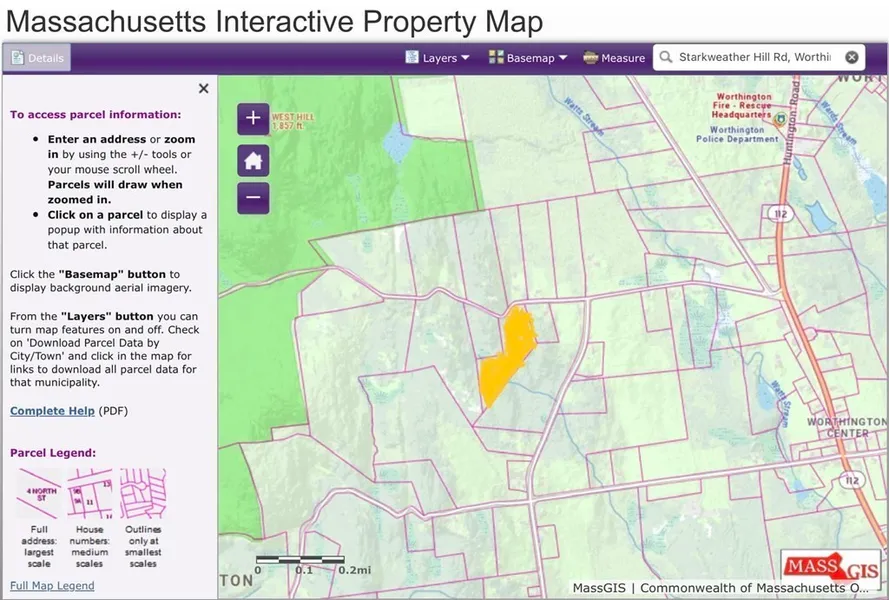Click the home extent button

(x=253, y=160)
